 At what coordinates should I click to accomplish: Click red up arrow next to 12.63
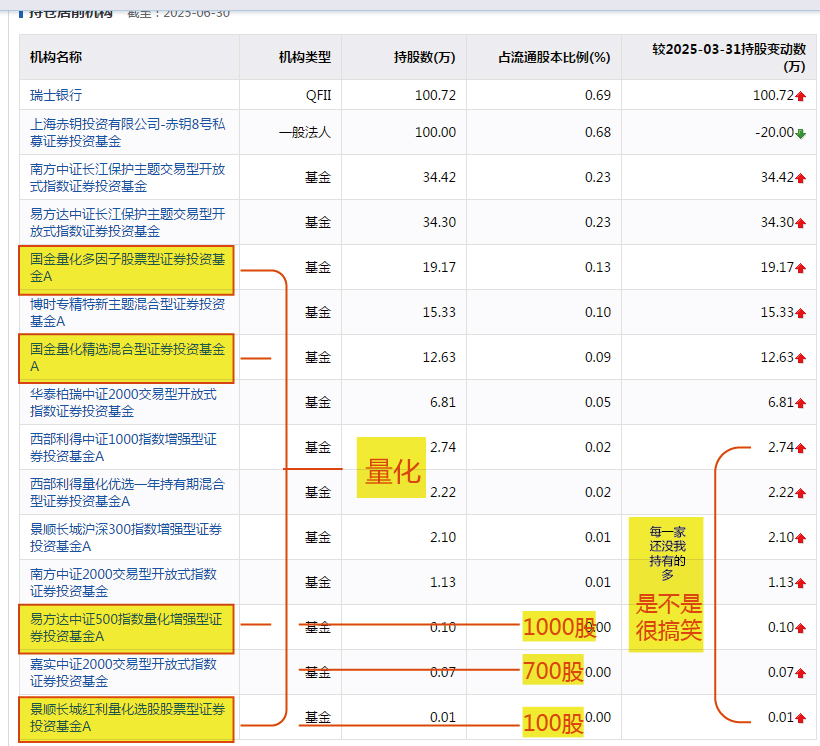(x=800, y=358)
